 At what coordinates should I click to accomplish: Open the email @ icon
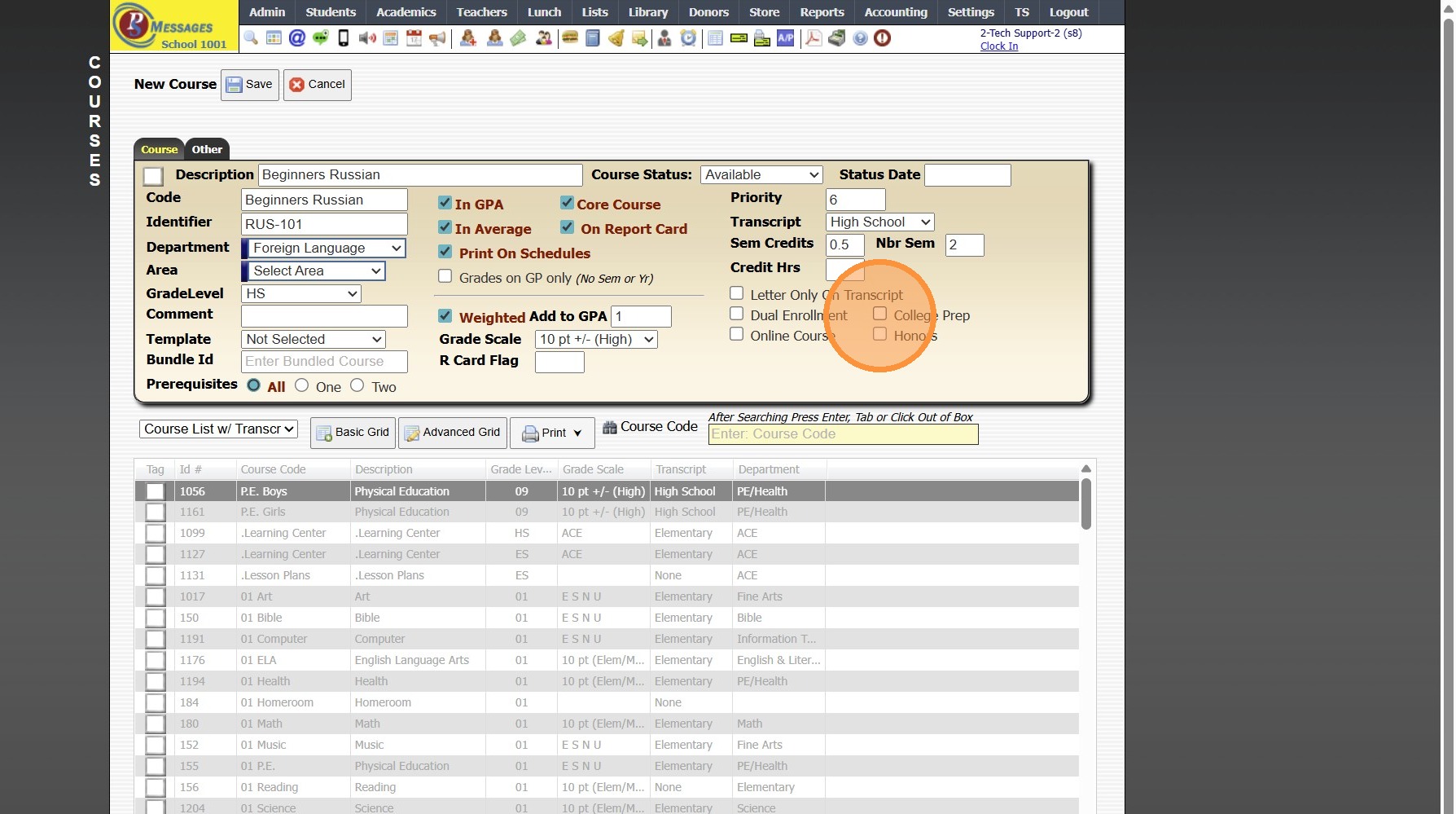click(297, 38)
